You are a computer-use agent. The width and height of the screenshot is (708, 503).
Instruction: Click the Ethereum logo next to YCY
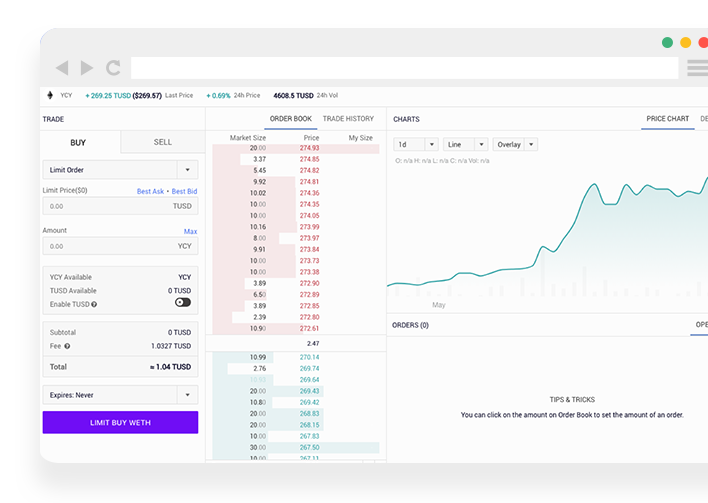point(50,95)
